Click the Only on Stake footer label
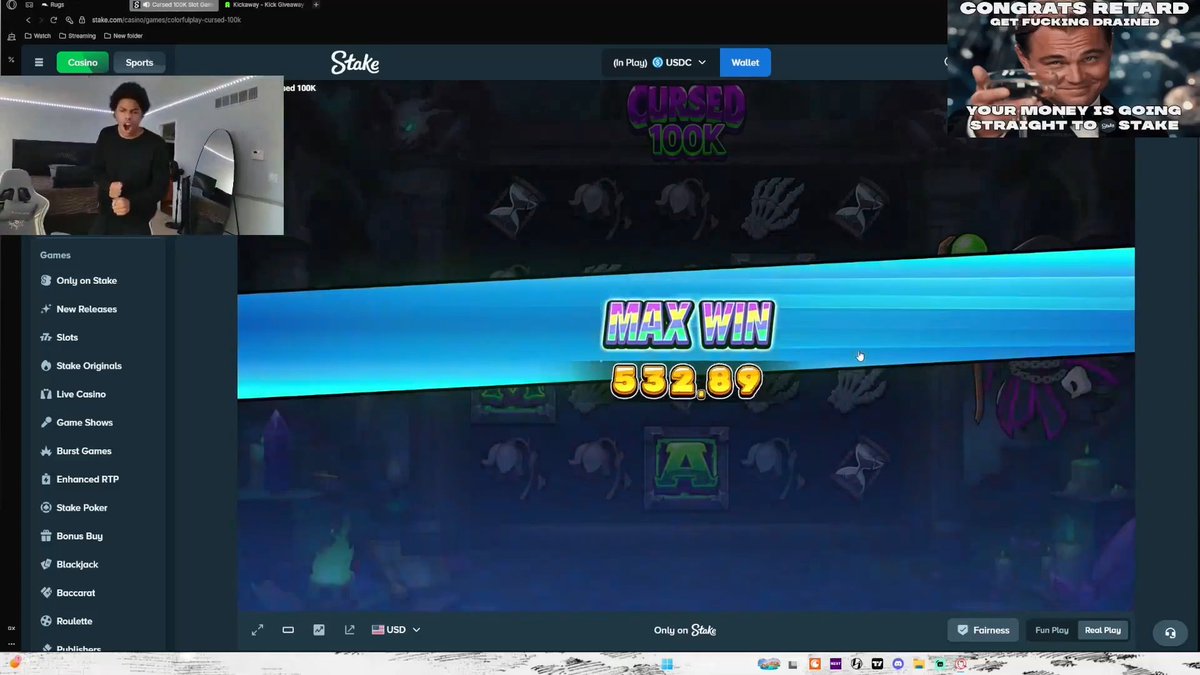Screen dimensions: 1200x675 tap(685, 630)
